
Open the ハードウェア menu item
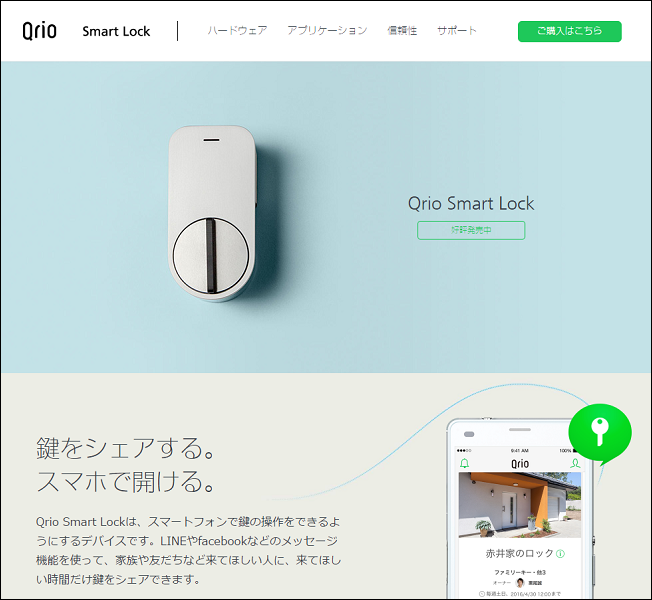tap(237, 30)
